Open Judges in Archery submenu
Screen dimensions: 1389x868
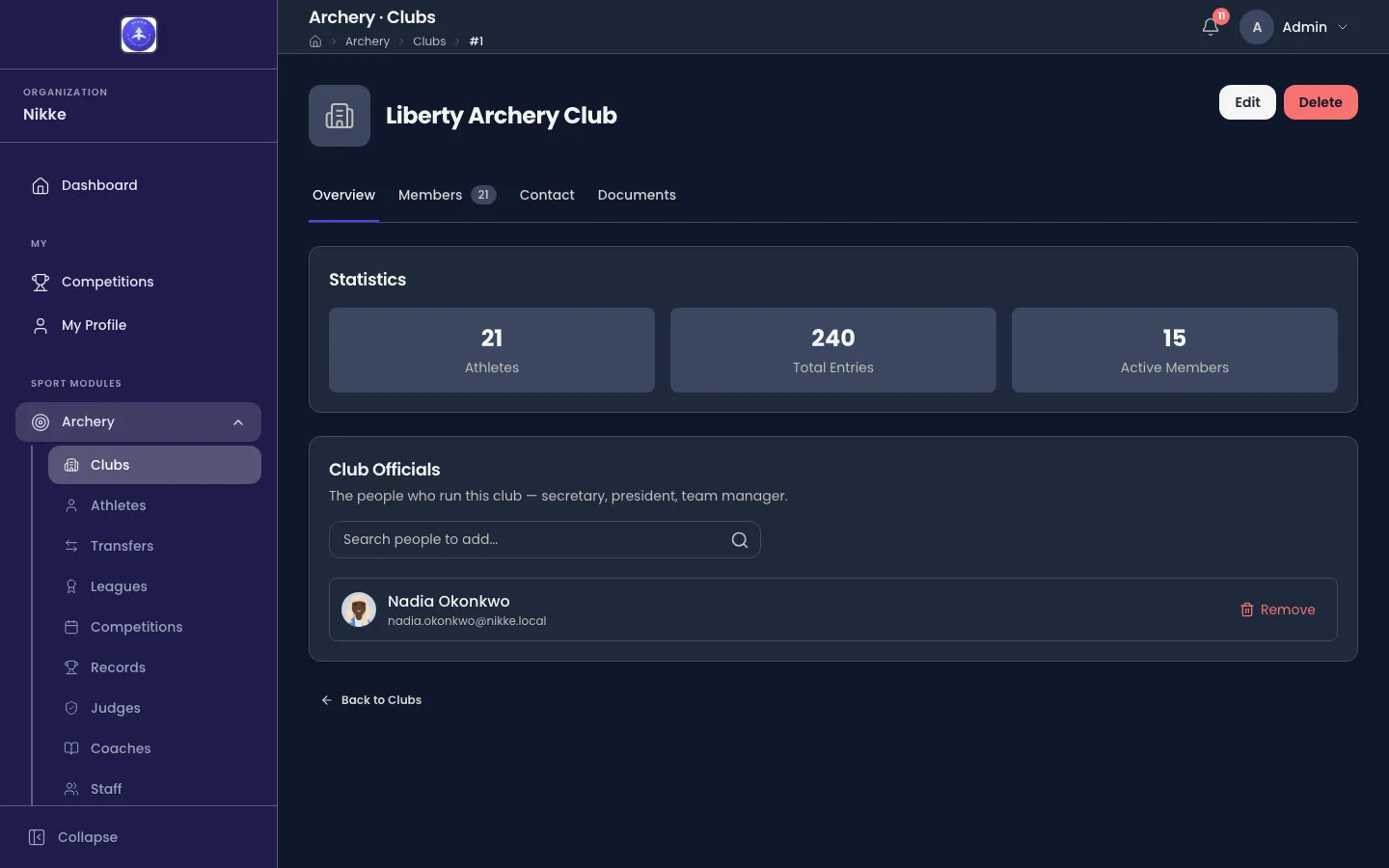point(154,708)
